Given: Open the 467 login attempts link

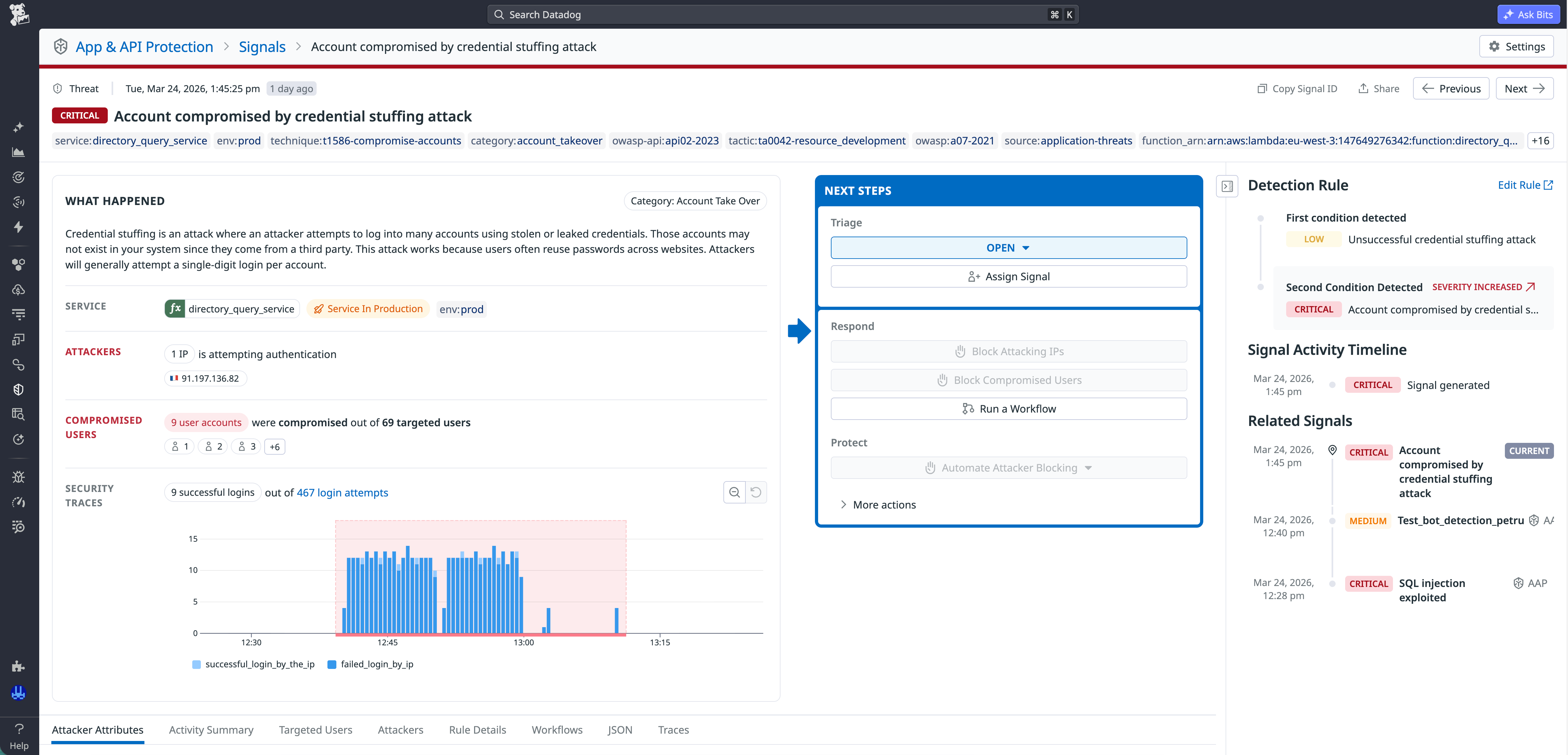Looking at the screenshot, I should pyautogui.click(x=342, y=493).
